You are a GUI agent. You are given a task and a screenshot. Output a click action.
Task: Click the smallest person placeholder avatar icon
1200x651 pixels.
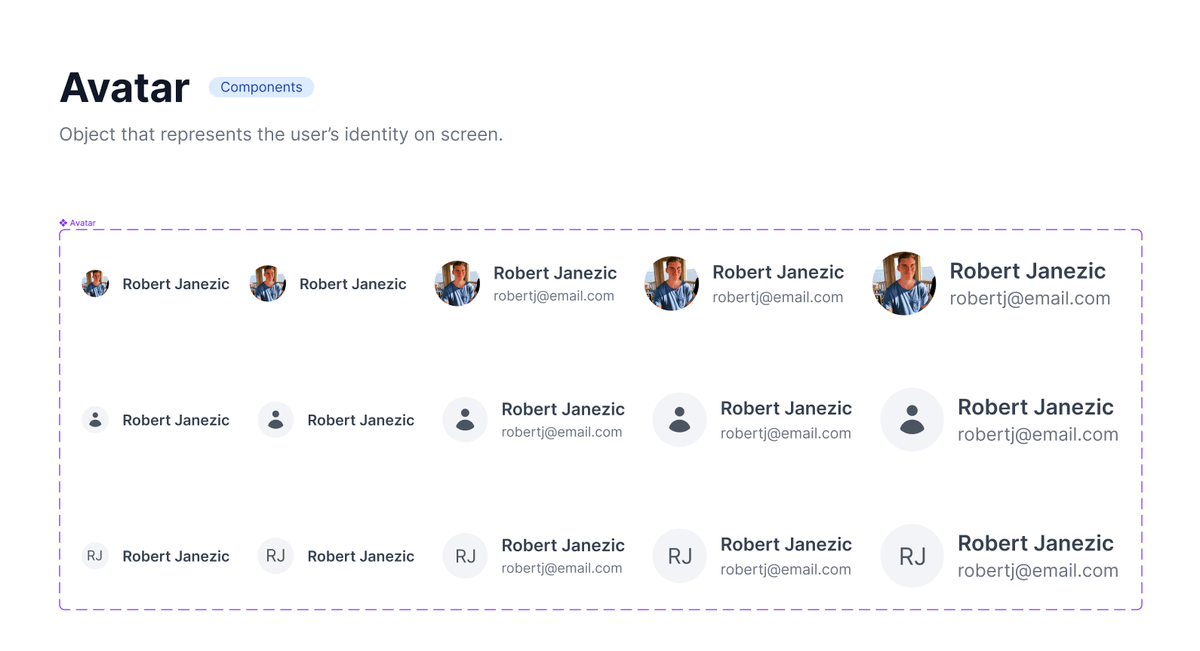95,420
